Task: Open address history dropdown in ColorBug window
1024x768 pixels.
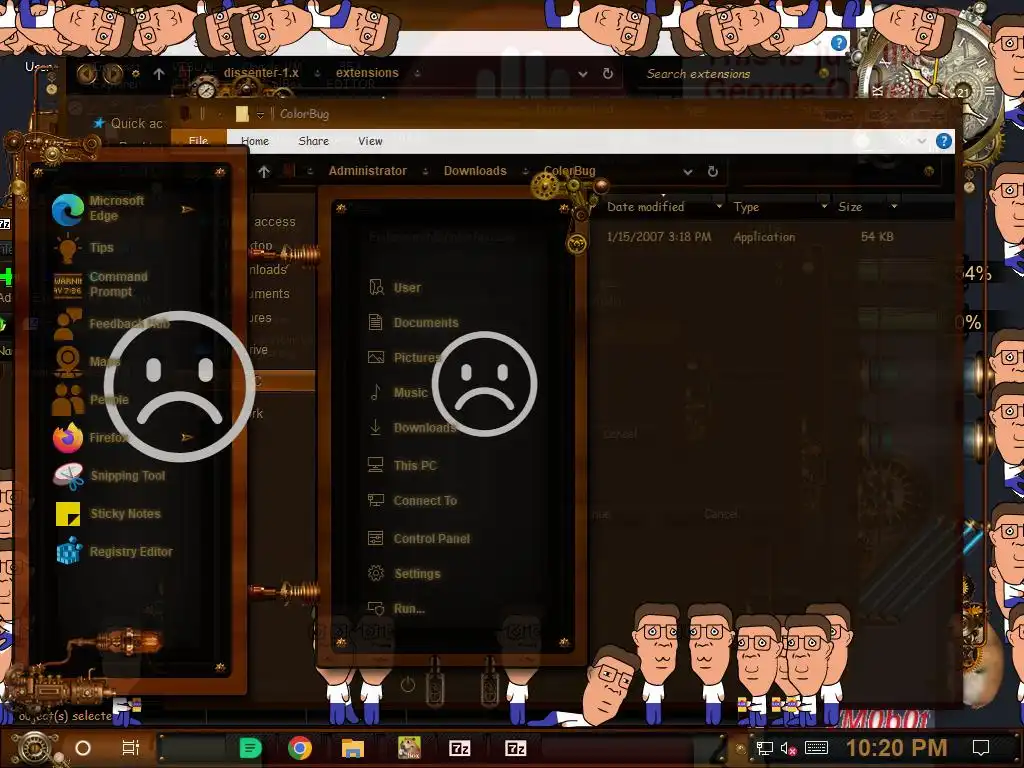Action: [x=688, y=172]
